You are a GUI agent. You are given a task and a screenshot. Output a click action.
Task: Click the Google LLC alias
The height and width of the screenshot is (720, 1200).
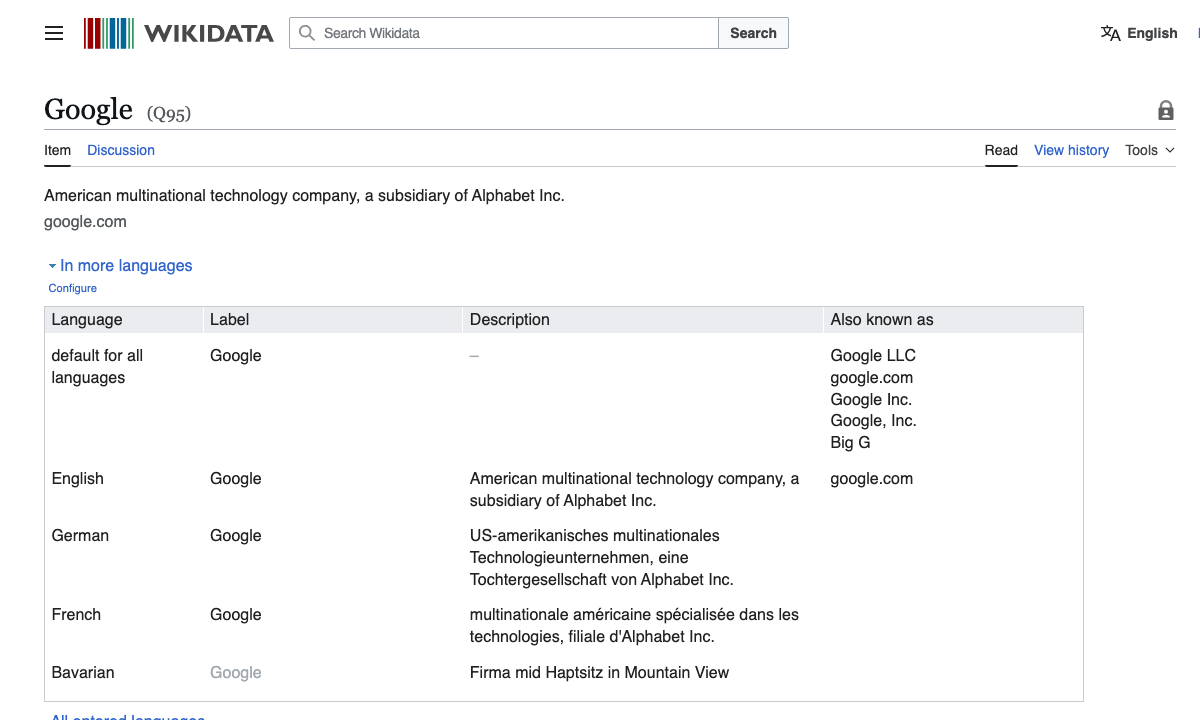tap(873, 356)
